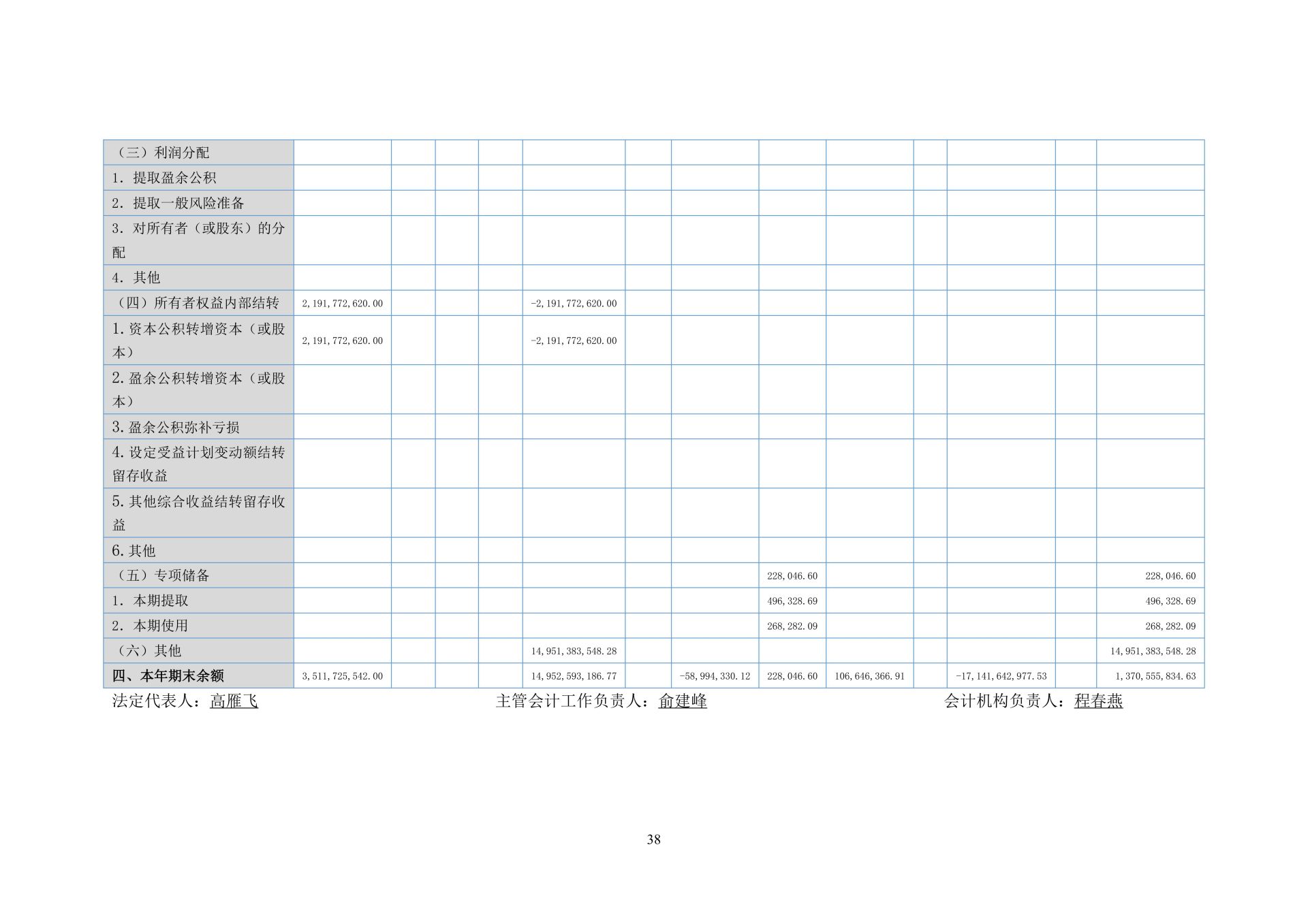
Task: Click negative value -2,191,772,620.00 in 资本公积转增资本 row
Action: tap(574, 340)
